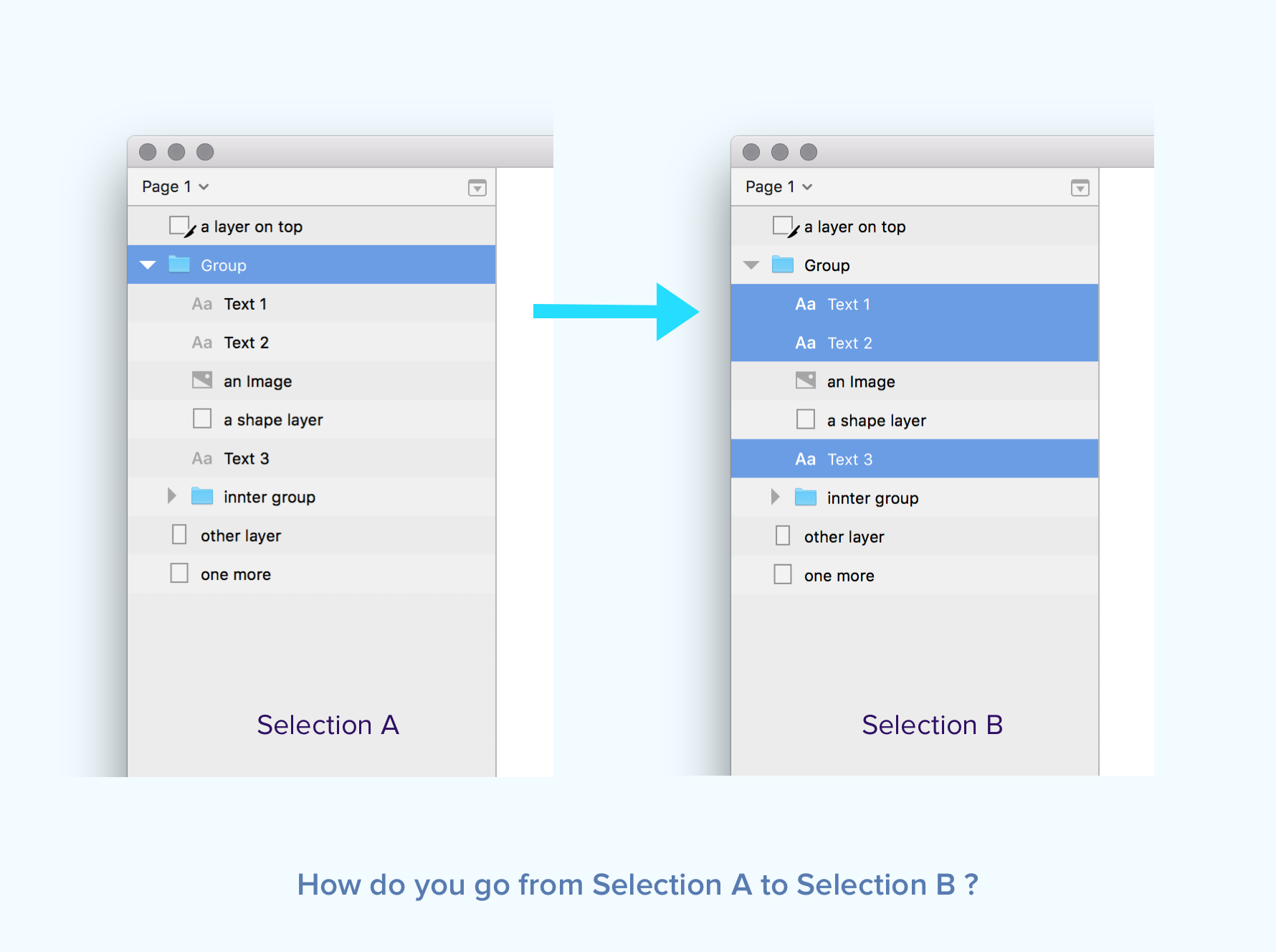Select 'other layer' in Selection B
Image resolution: width=1276 pixels, height=952 pixels.
click(x=915, y=537)
